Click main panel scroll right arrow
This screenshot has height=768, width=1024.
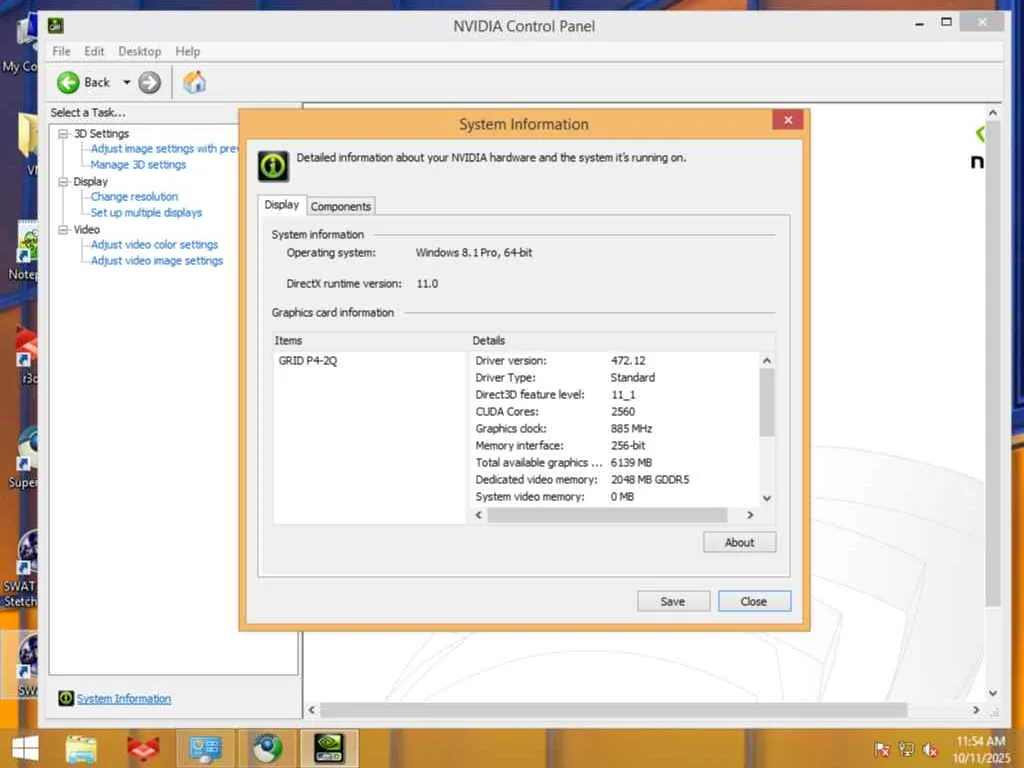976,711
